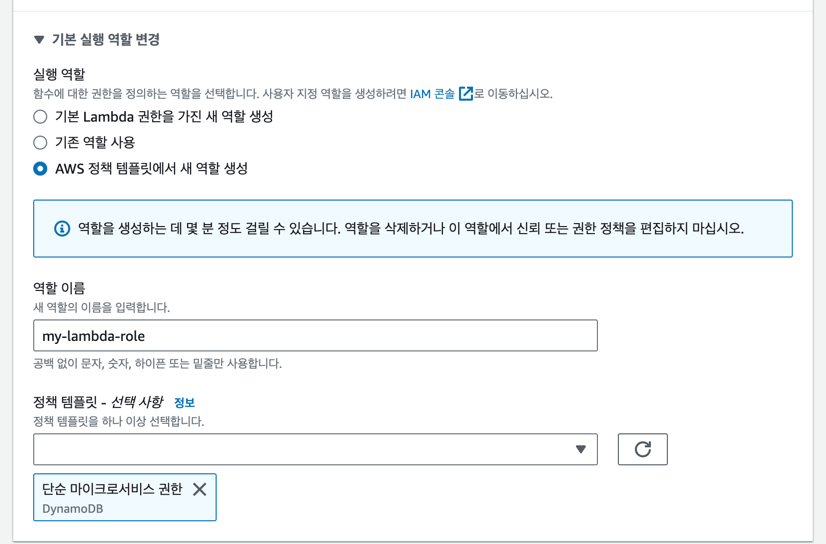Click the 기본 Lambda 권한을 가진 새 역할 생성 label
826x544 pixels.
pos(164,116)
